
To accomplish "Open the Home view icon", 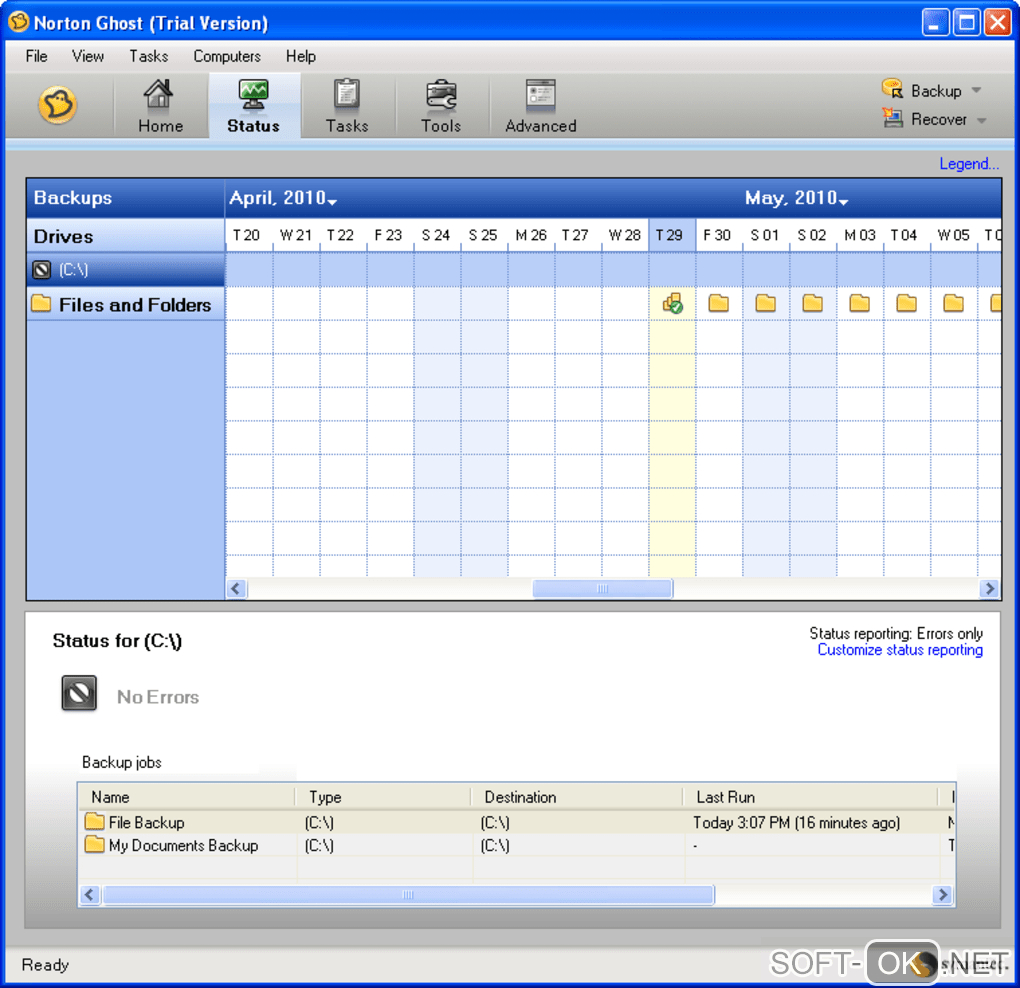I will coord(159,94).
